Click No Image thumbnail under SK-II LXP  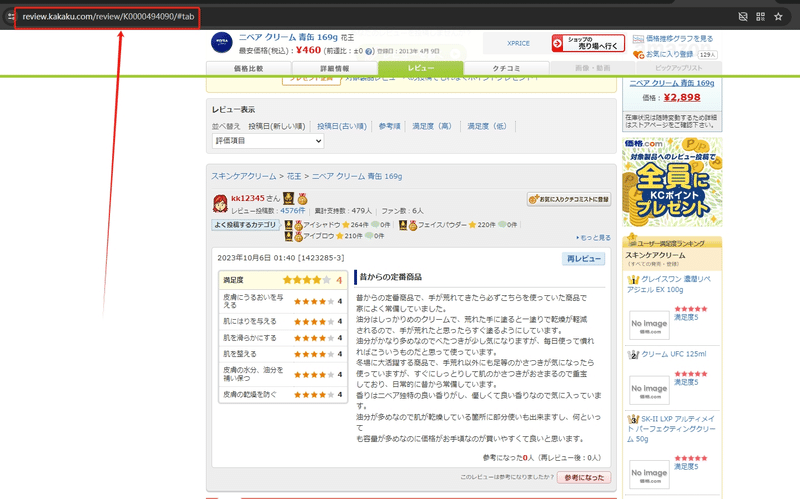pyautogui.click(x=649, y=475)
